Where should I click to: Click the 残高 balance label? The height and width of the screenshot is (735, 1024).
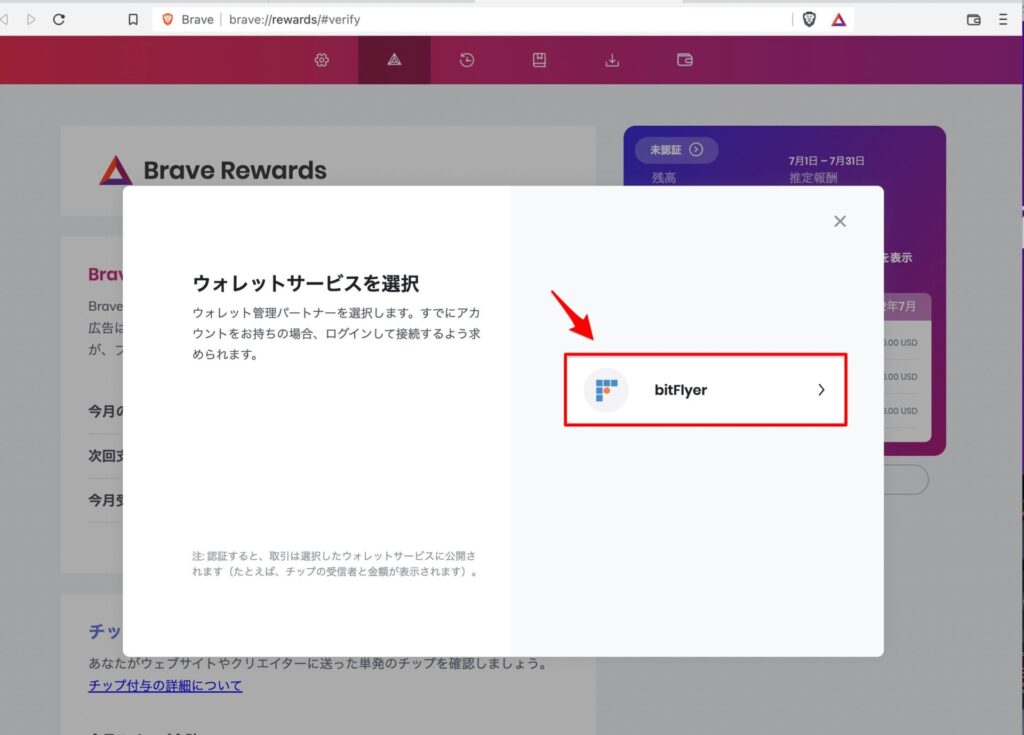pos(664,178)
